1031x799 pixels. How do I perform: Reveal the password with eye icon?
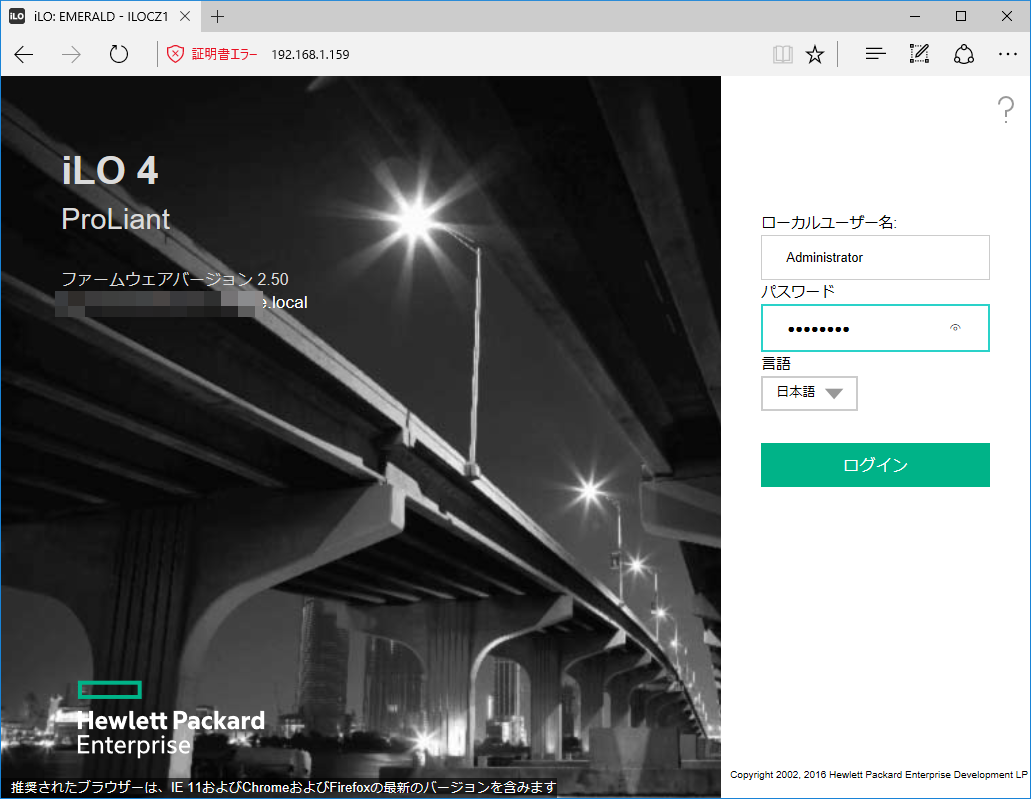tap(955, 327)
